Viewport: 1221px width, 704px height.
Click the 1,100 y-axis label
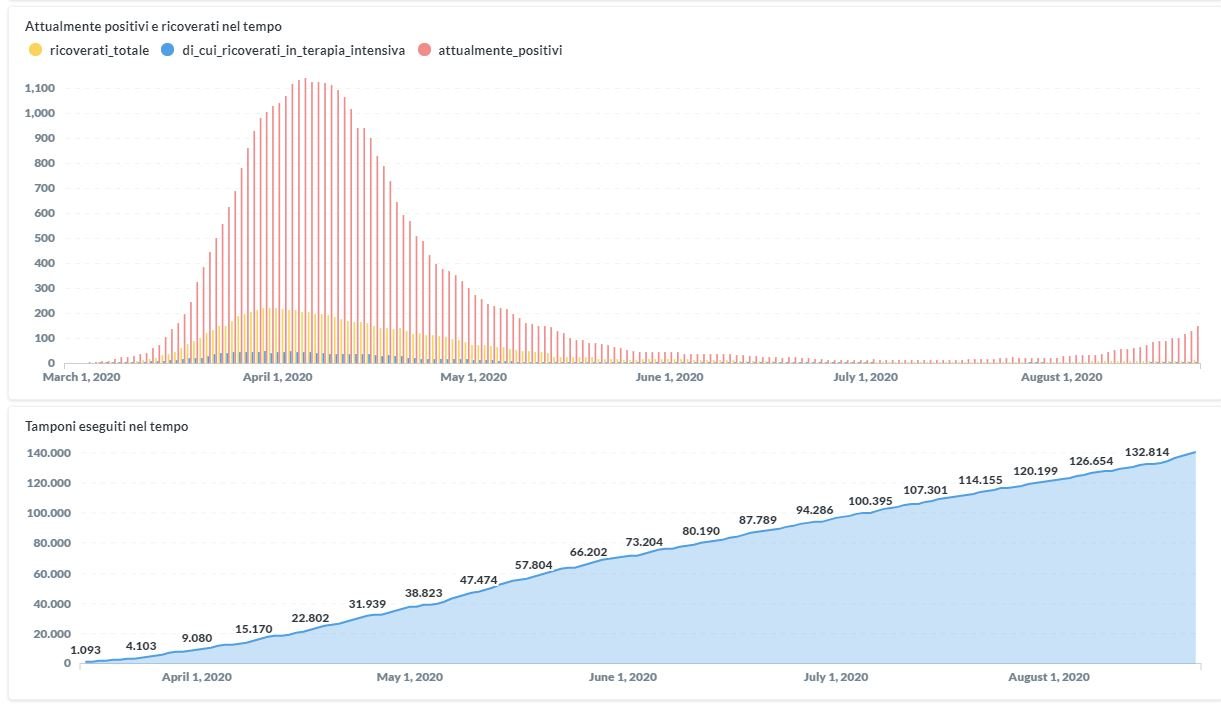(39, 88)
